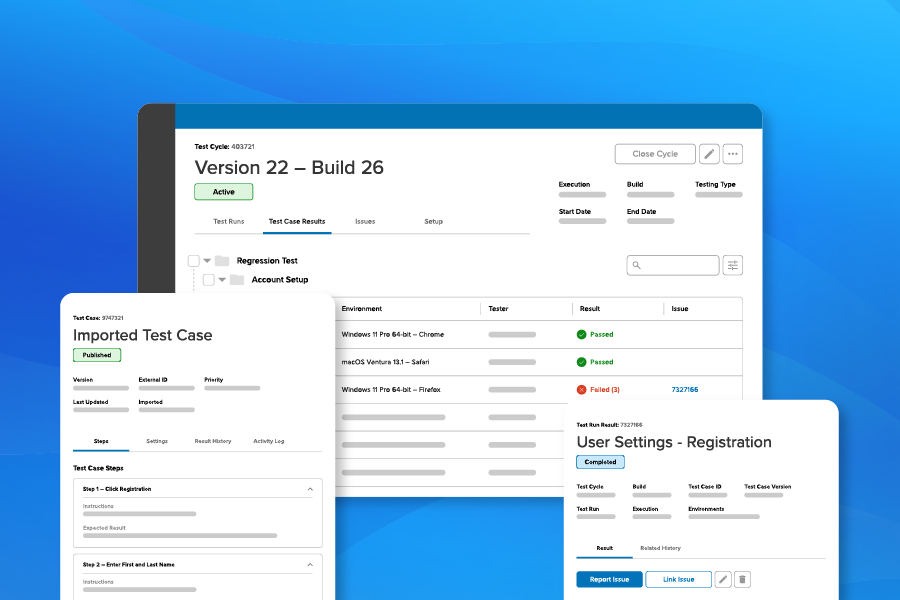Switch to the Test Runs tab
900x600 pixels.
coord(228,222)
